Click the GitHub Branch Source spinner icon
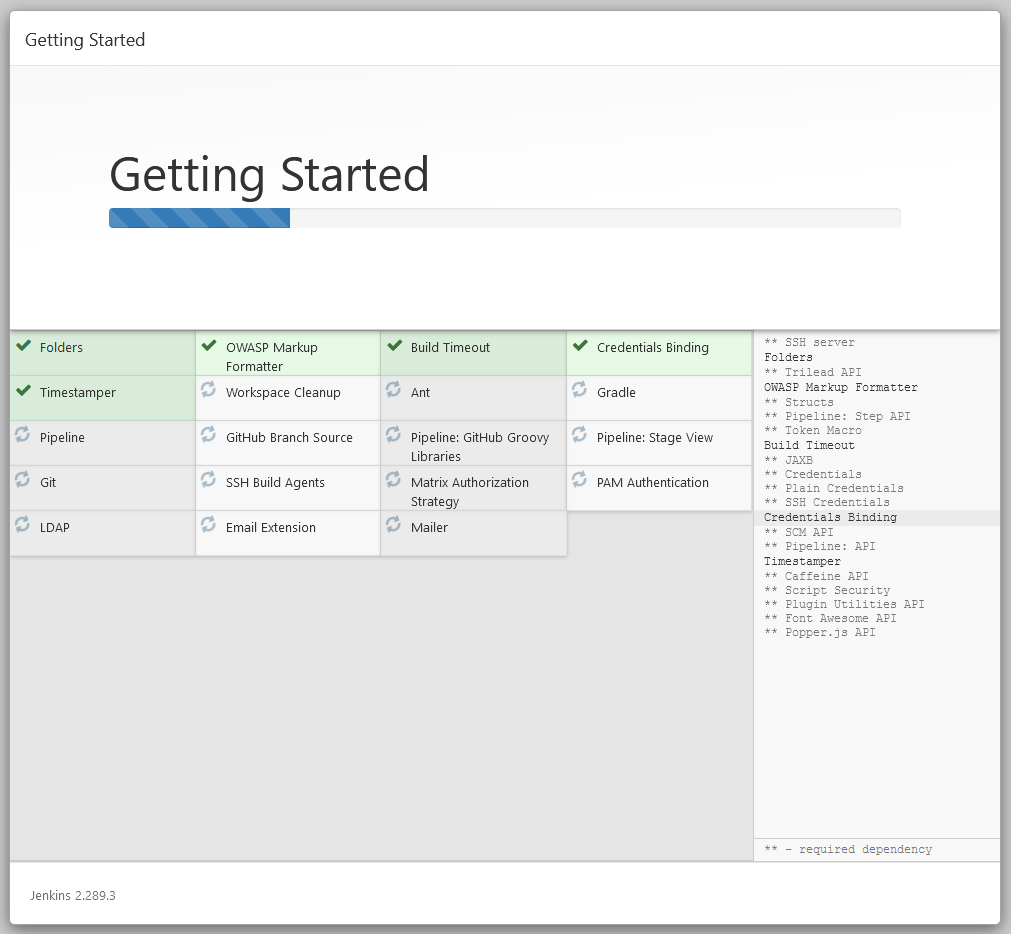 click(x=207, y=437)
